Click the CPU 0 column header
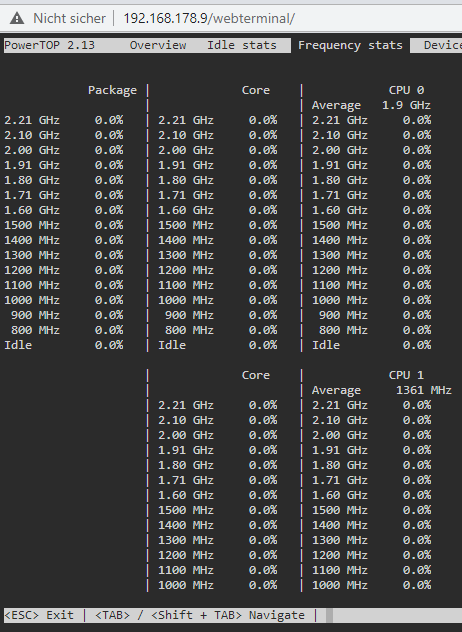The width and height of the screenshot is (462, 632). [406, 90]
